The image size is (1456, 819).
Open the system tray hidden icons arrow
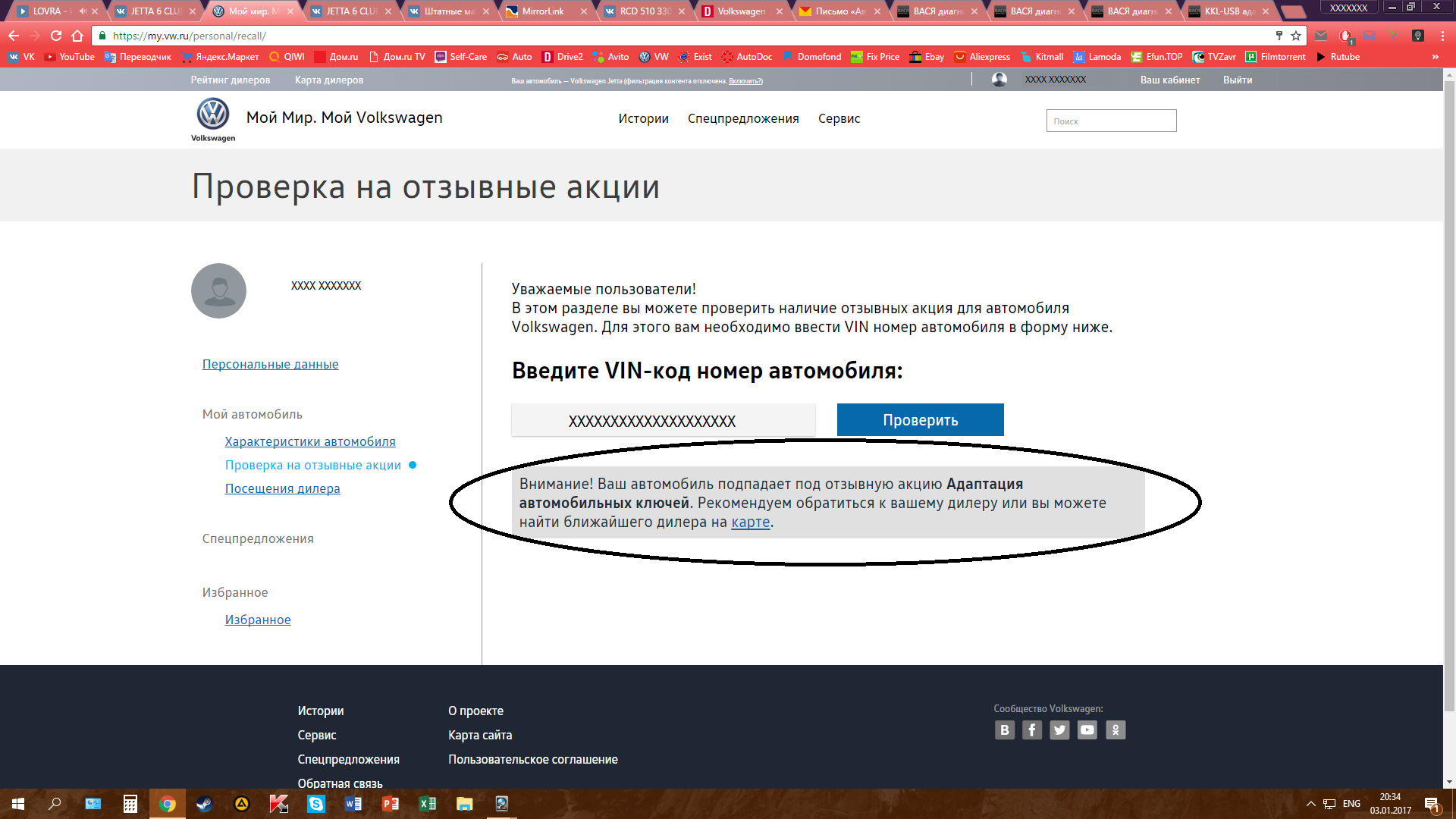tap(1310, 804)
